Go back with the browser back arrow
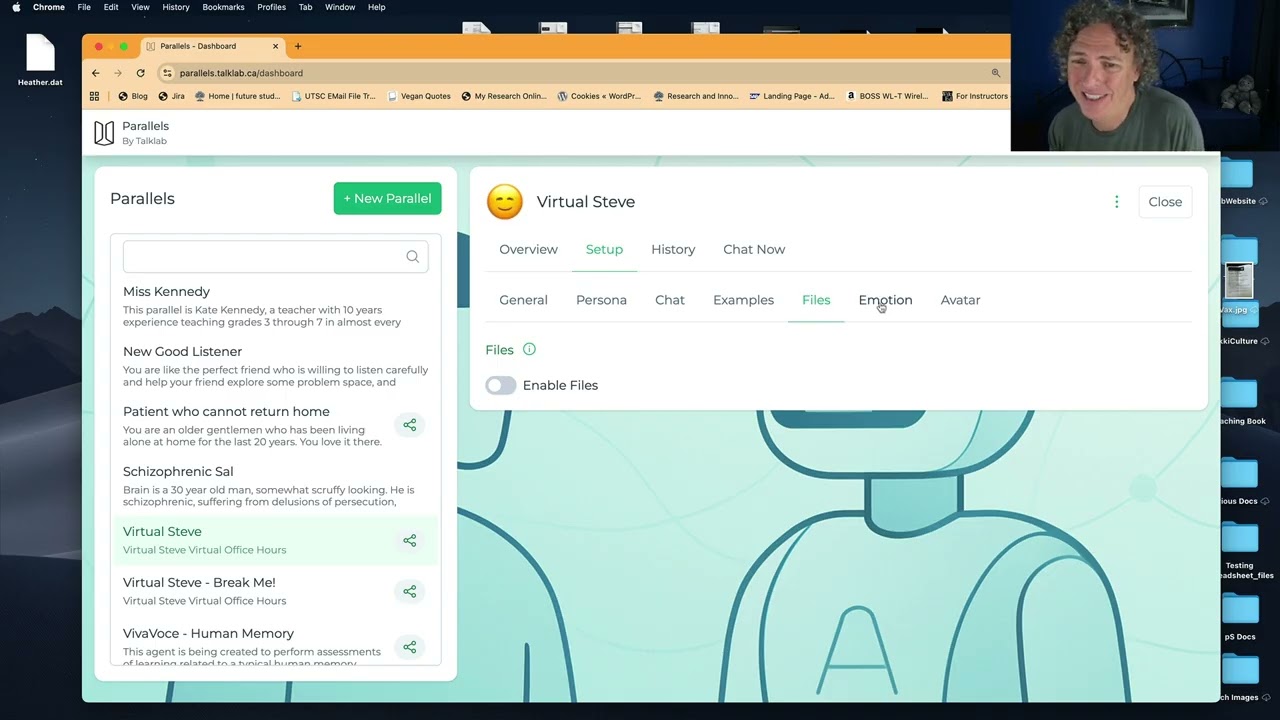The height and width of the screenshot is (720, 1280). click(96, 73)
